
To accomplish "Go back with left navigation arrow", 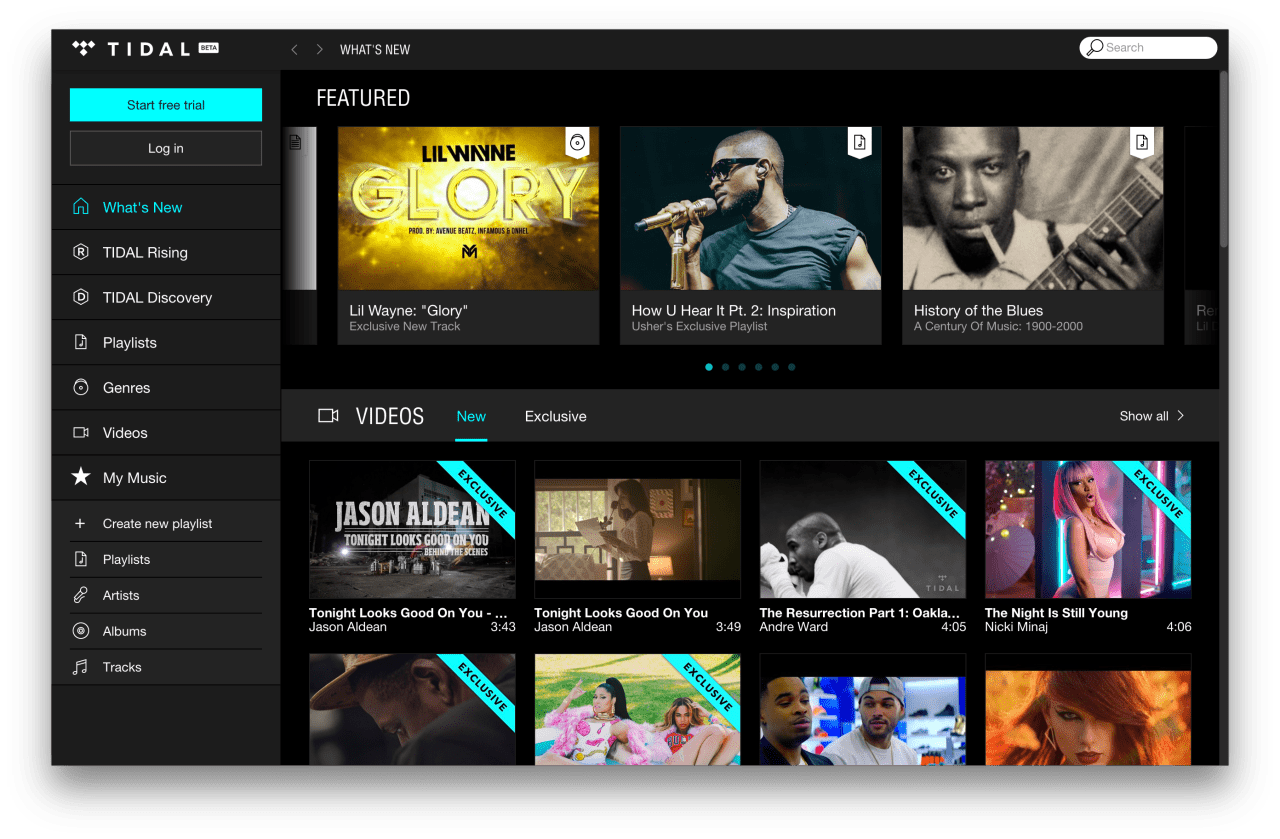I will [294, 49].
